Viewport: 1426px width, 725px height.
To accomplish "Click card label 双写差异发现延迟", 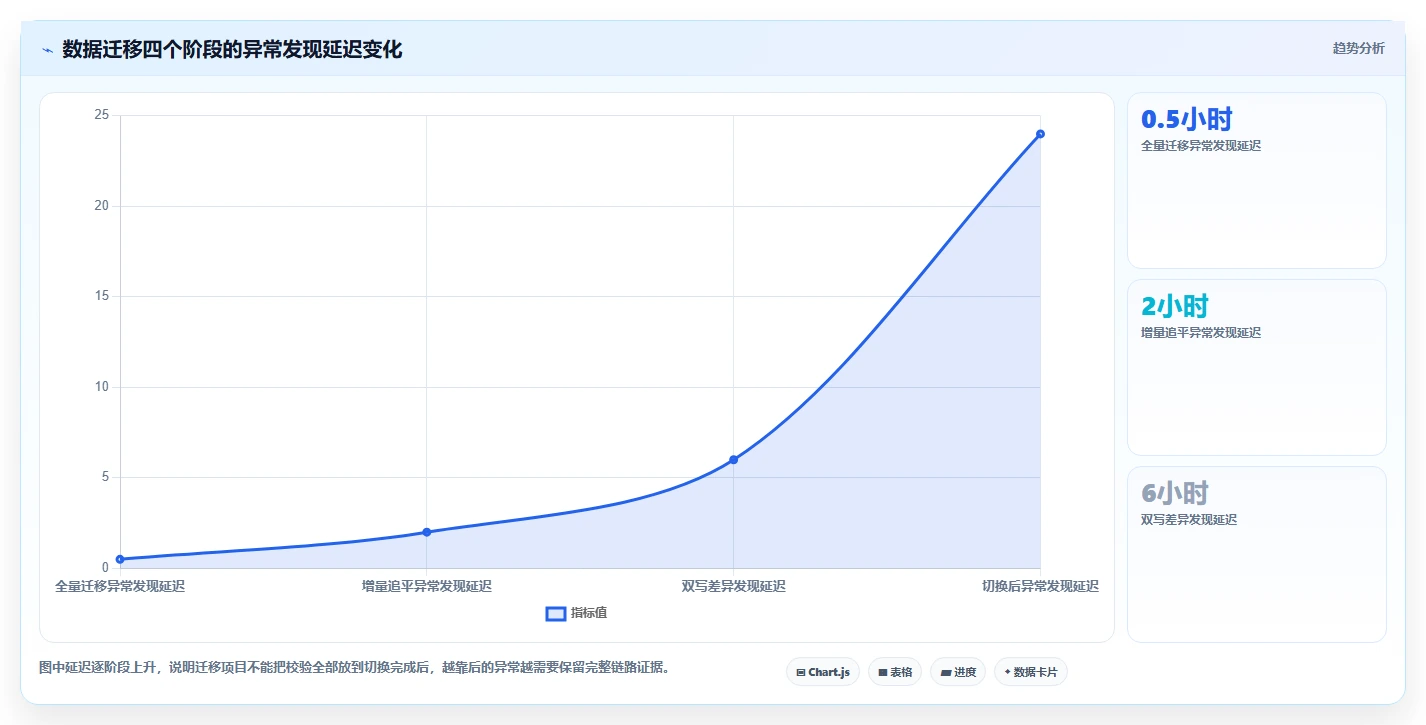I will 1189,519.
